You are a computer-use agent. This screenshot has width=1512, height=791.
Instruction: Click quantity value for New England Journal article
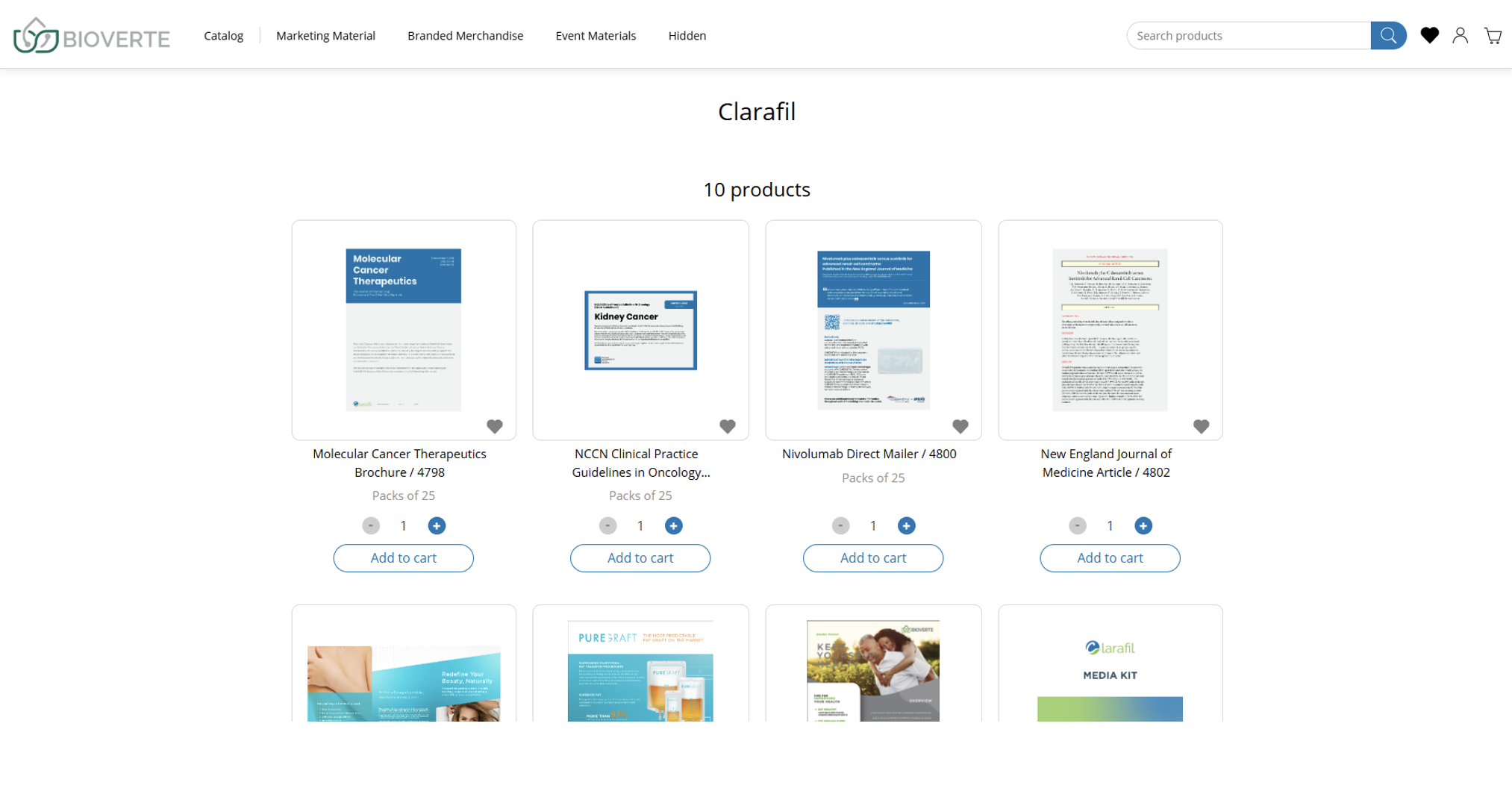point(1110,526)
